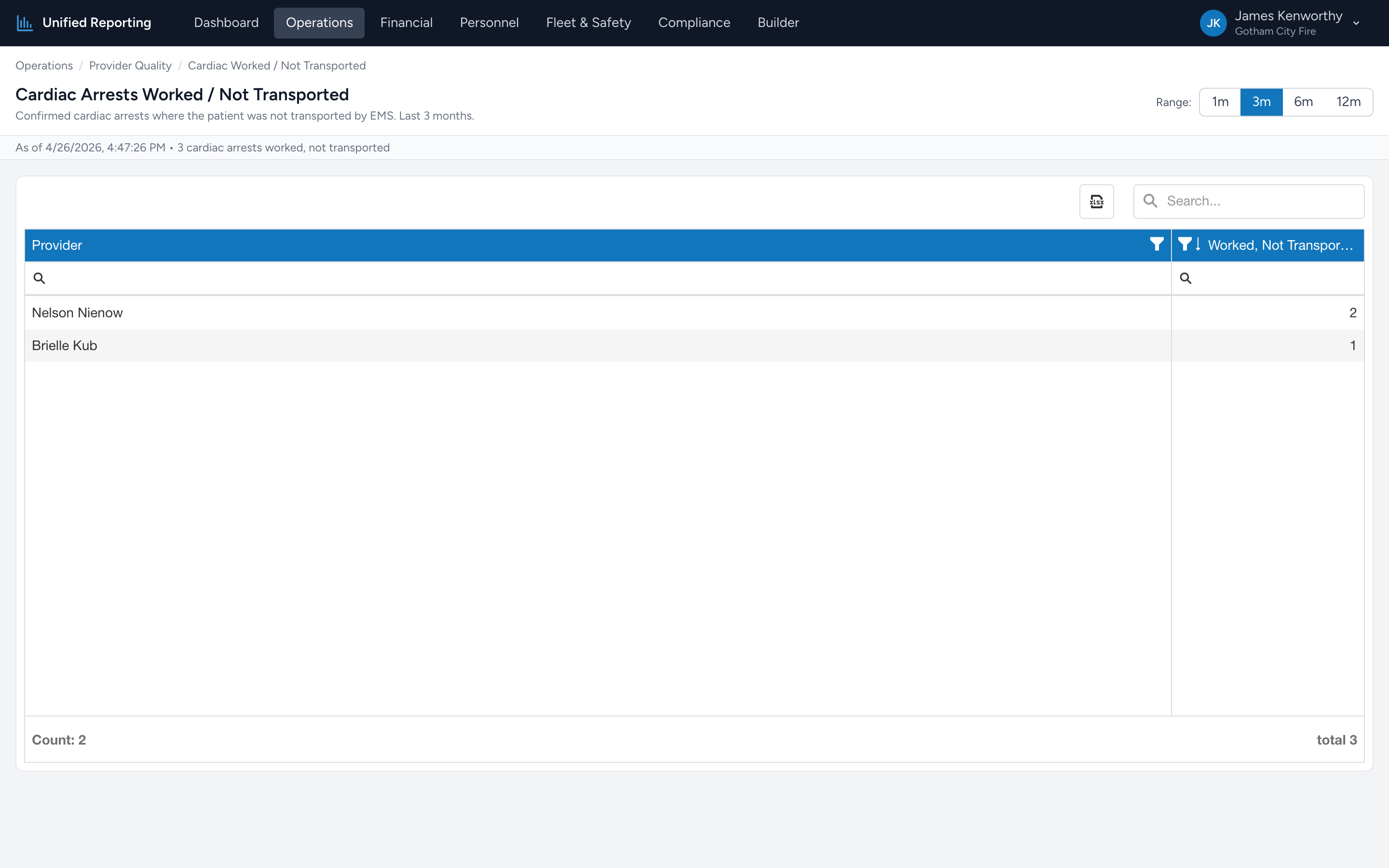The height and width of the screenshot is (868, 1389).
Task: Open the Provider column filter icon
Action: (1157, 244)
